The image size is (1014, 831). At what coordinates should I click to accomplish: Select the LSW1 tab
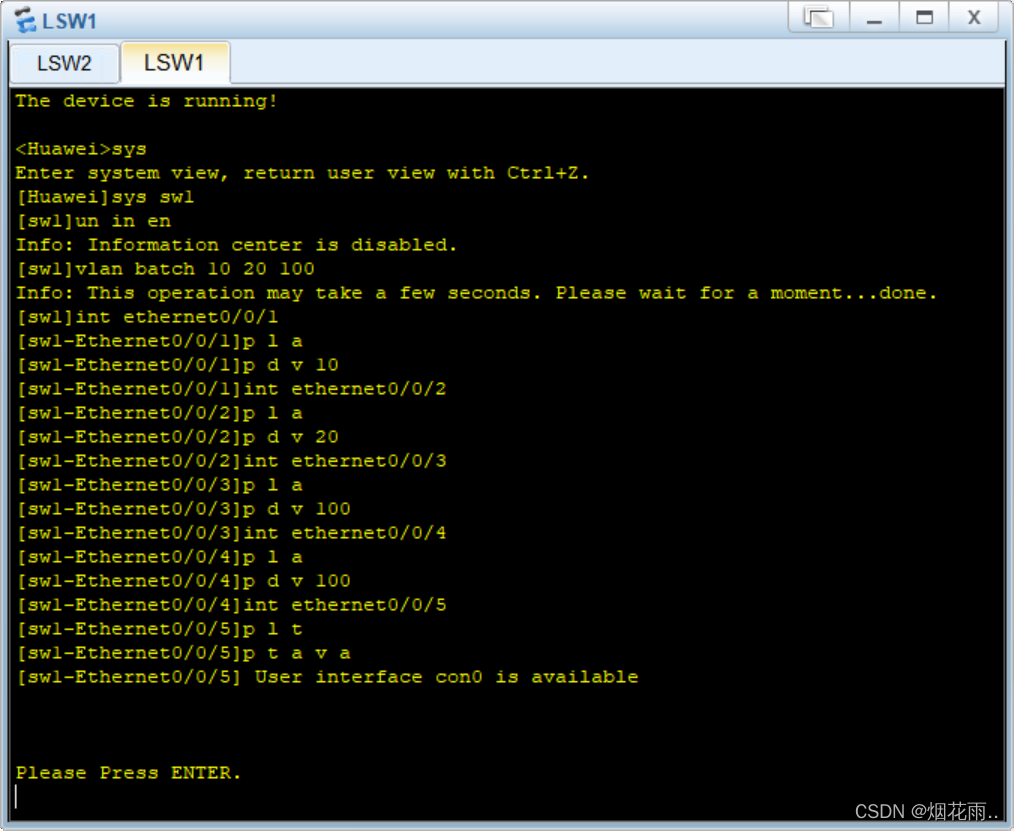[174, 63]
